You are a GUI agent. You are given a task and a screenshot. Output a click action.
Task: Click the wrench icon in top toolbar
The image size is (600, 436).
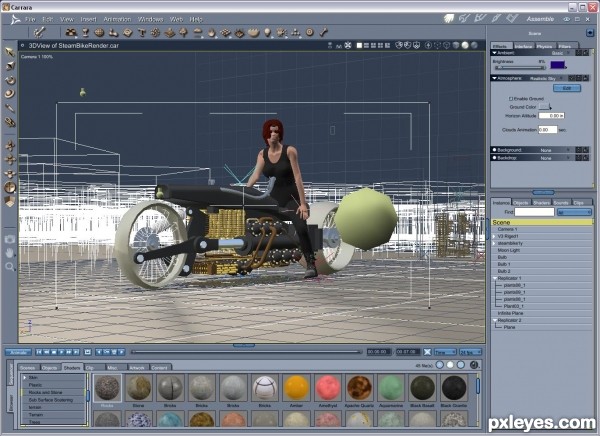pyautogui.click(x=324, y=33)
